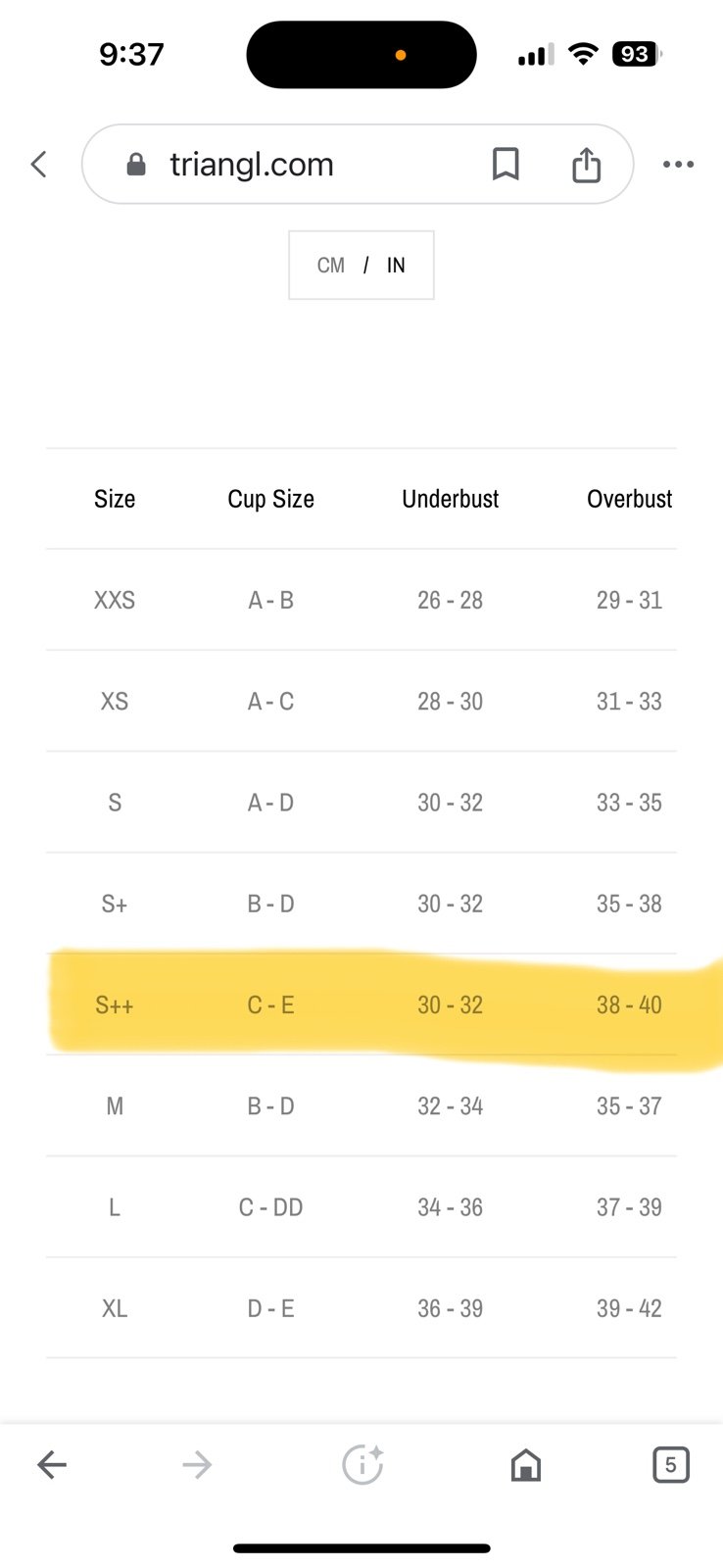
Task: Open the AI info sparkle icon
Action: click(362, 1465)
